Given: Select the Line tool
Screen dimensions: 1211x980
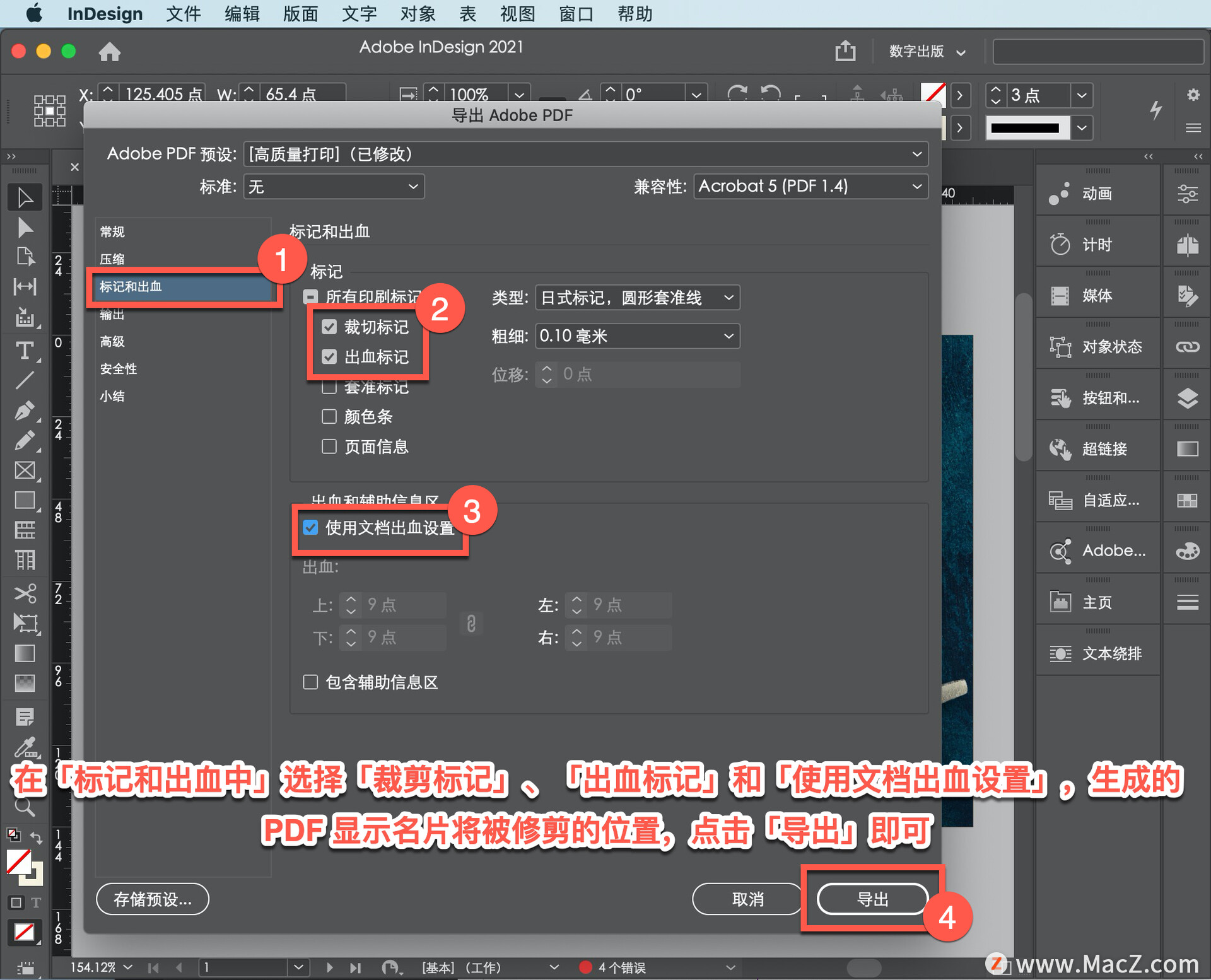Looking at the screenshot, I should [25, 380].
